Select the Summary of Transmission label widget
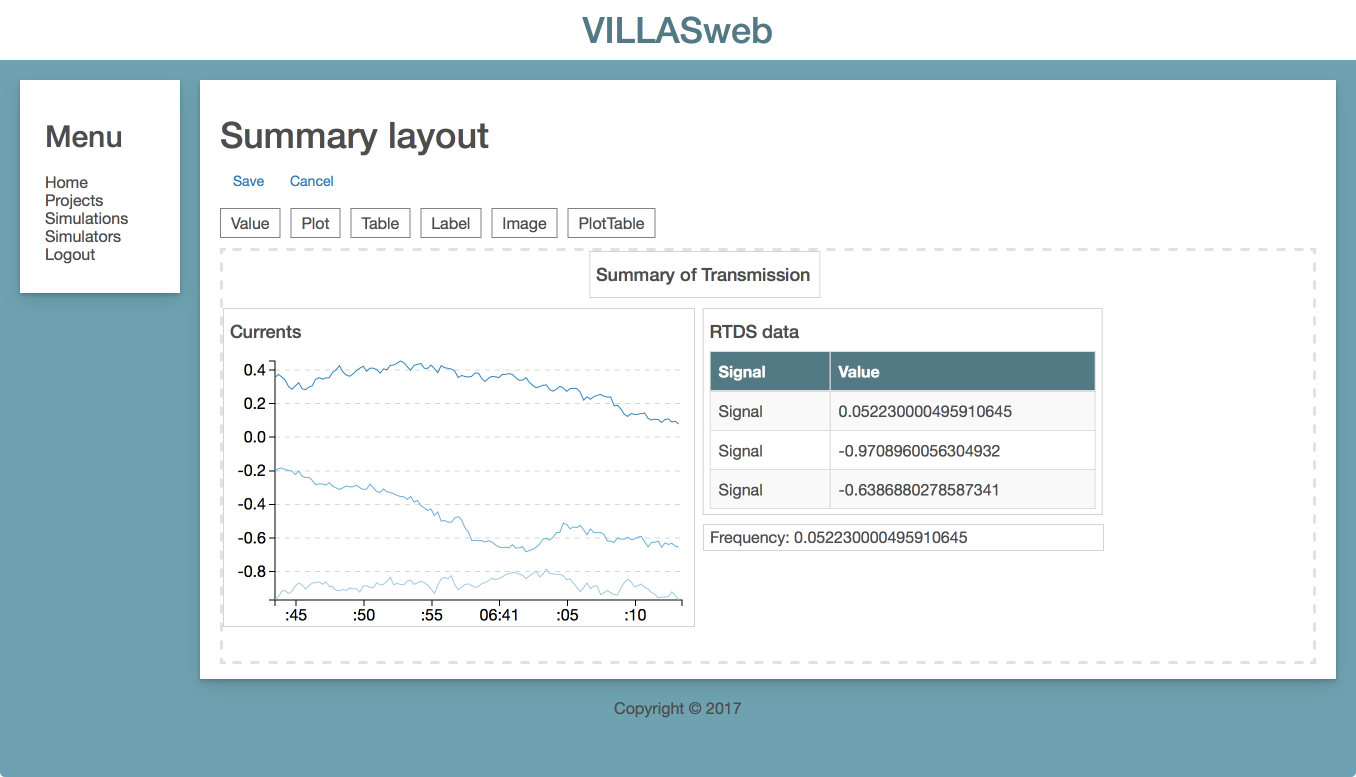 [704, 275]
